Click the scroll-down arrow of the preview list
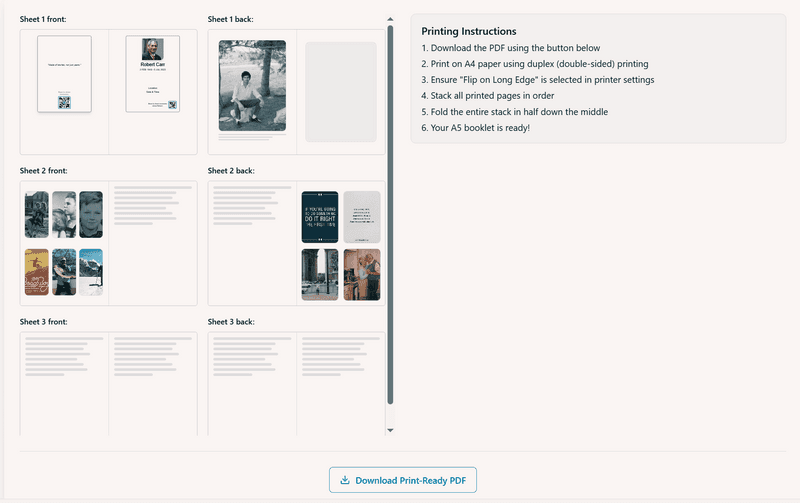This screenshot has height=503, width=800. coord(390,430)
